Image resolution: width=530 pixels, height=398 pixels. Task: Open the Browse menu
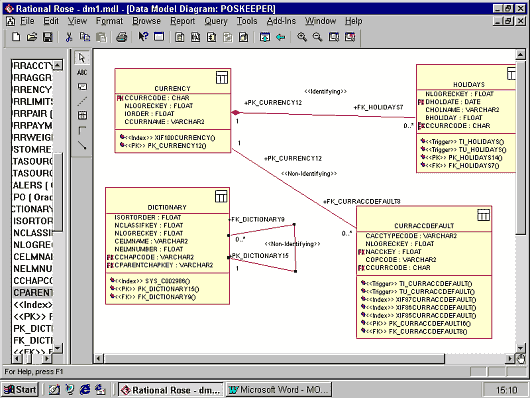click(146, 21)
